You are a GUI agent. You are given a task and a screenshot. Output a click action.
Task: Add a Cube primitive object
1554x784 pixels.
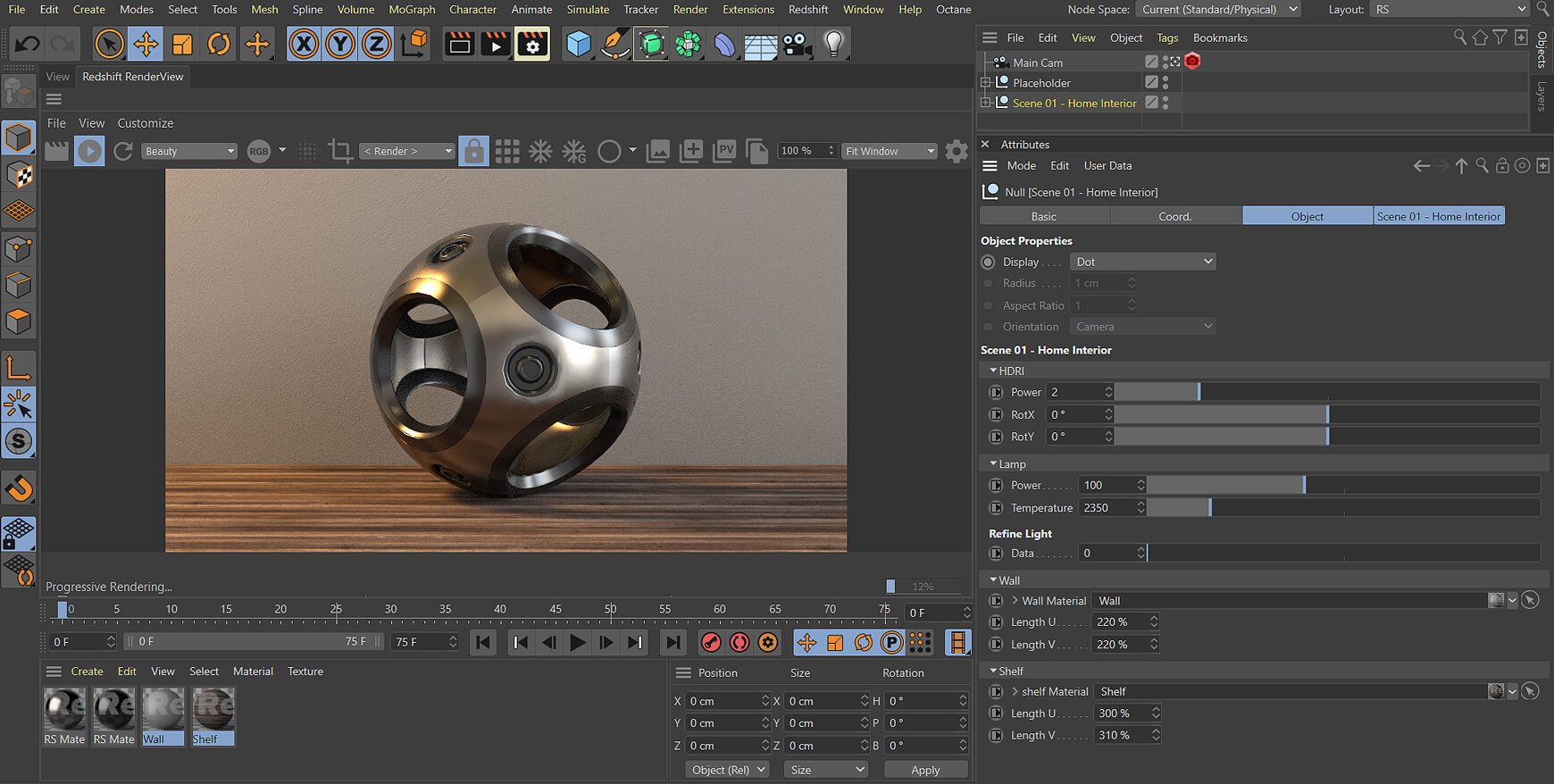(579, 44)
